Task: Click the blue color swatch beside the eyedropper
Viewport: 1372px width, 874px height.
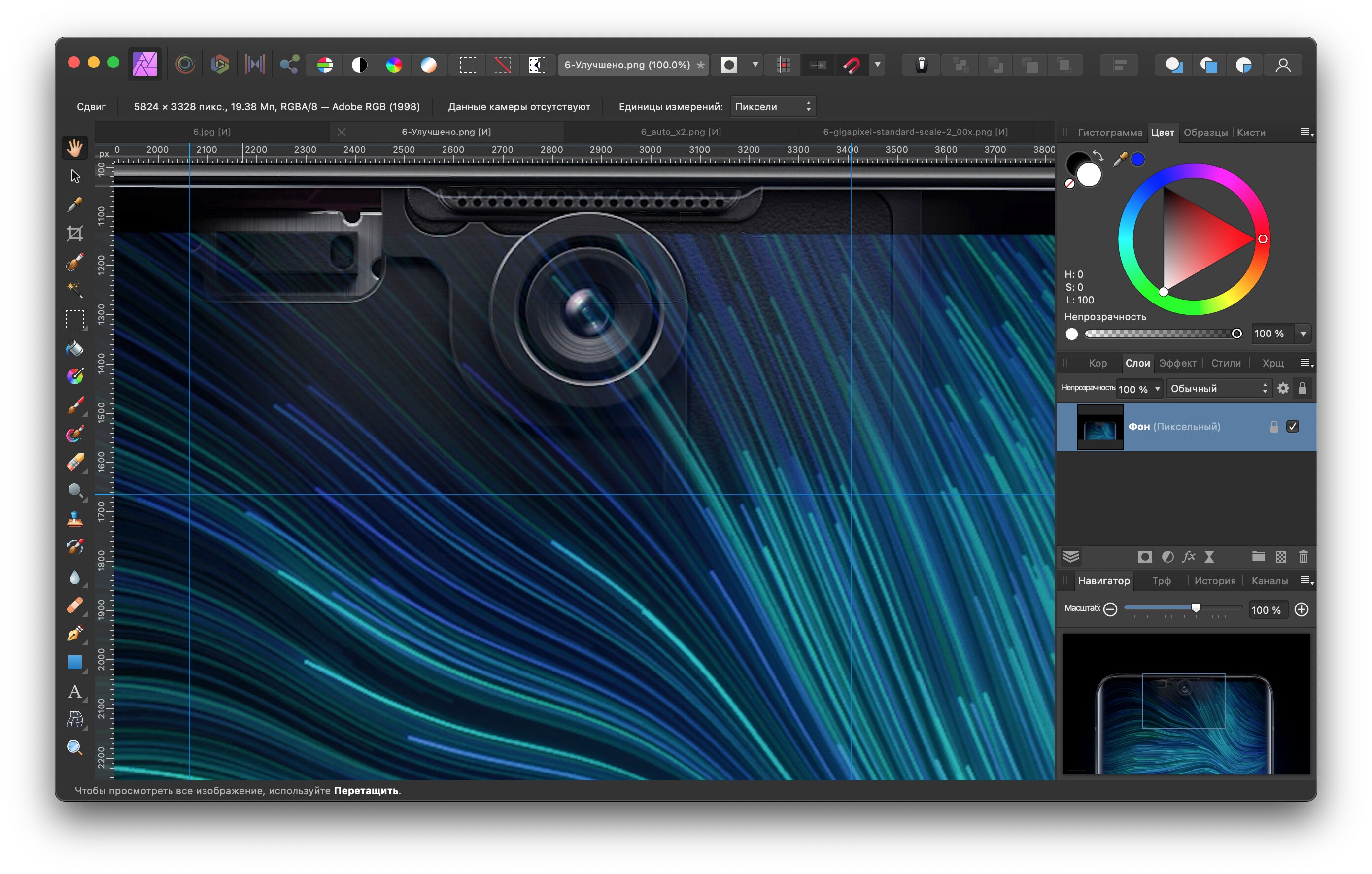Action: coord(1138,160)
